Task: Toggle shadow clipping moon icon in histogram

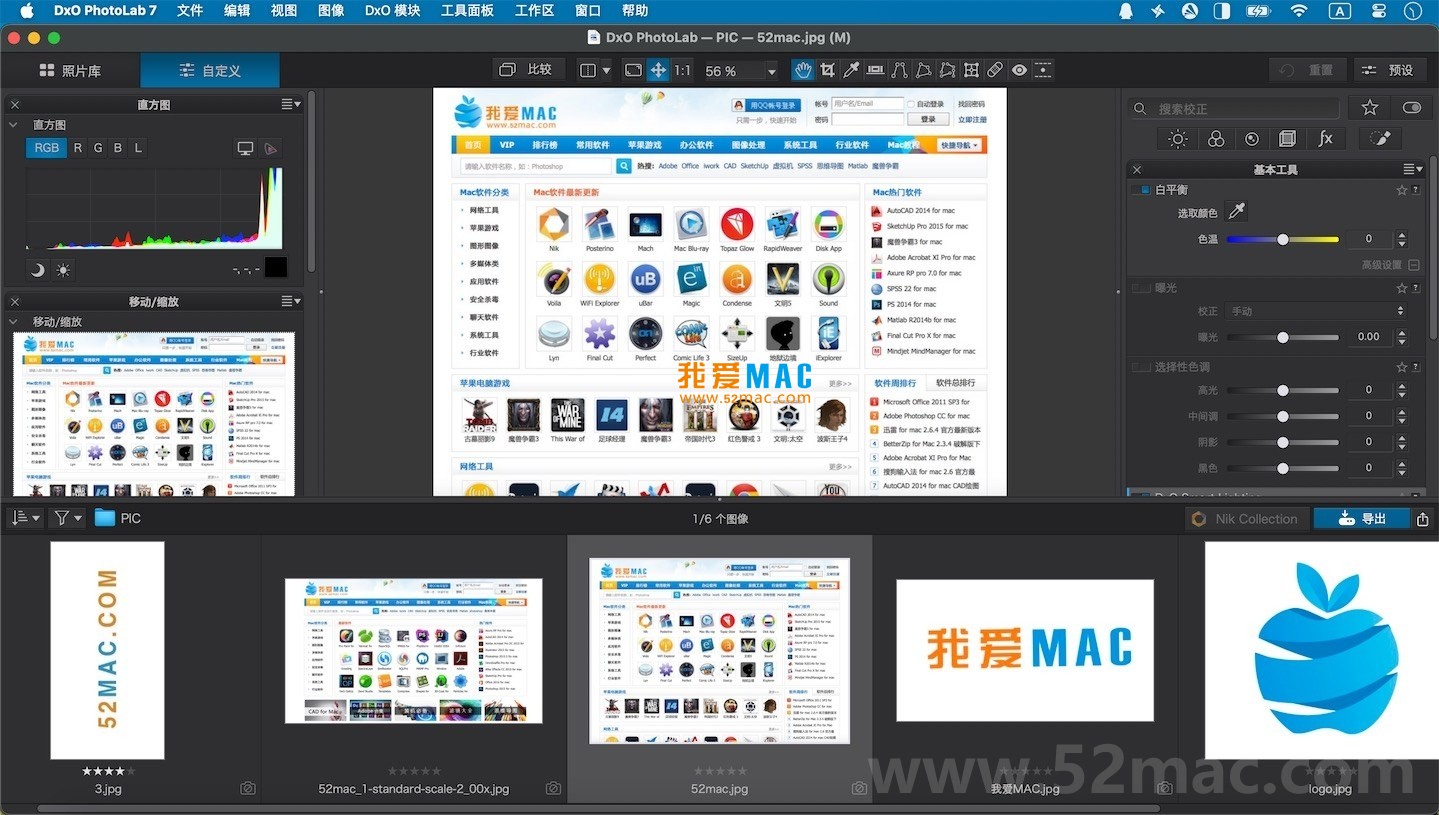Action: tap(37, 270)
